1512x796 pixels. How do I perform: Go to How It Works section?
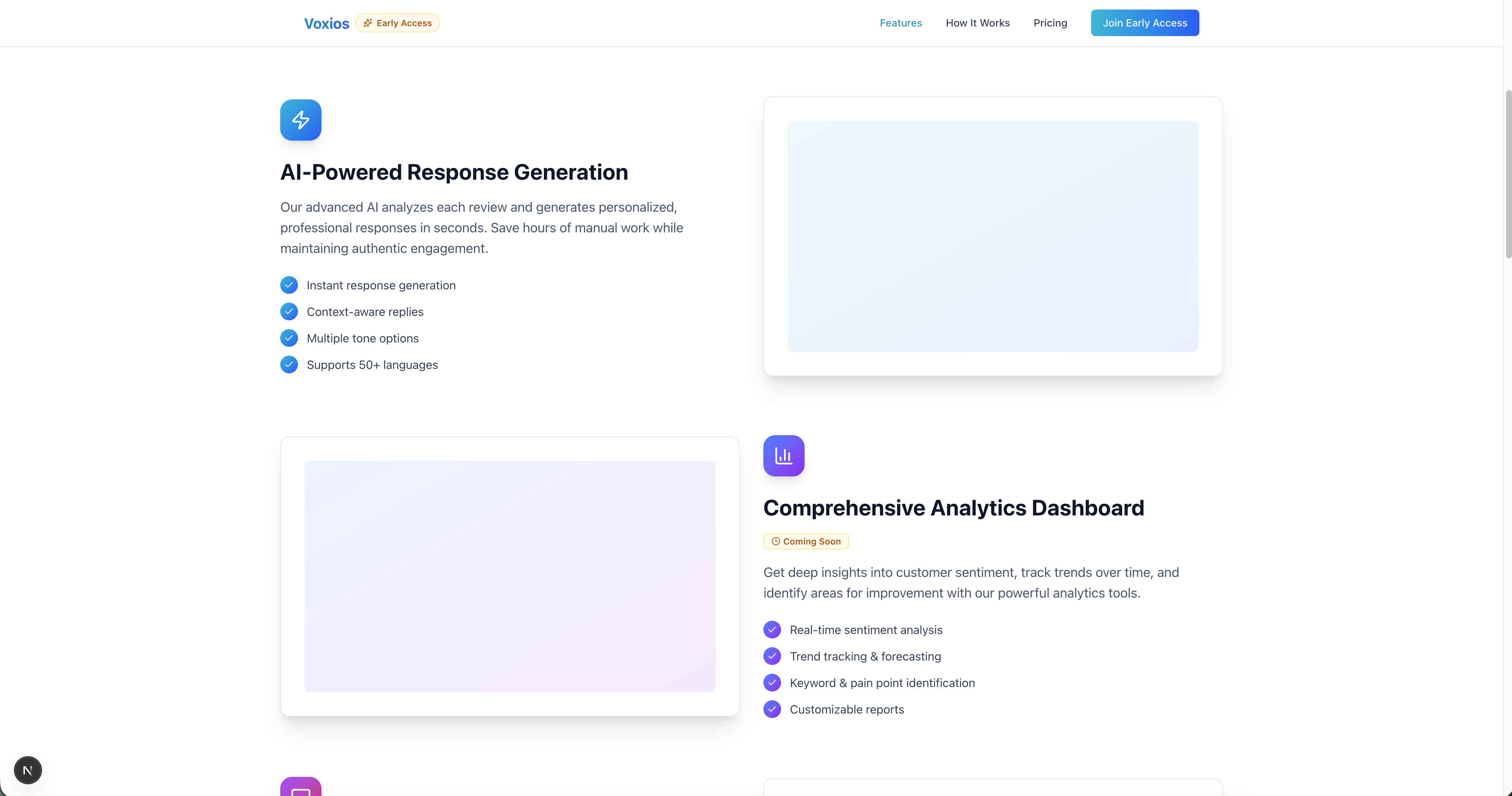977,23
